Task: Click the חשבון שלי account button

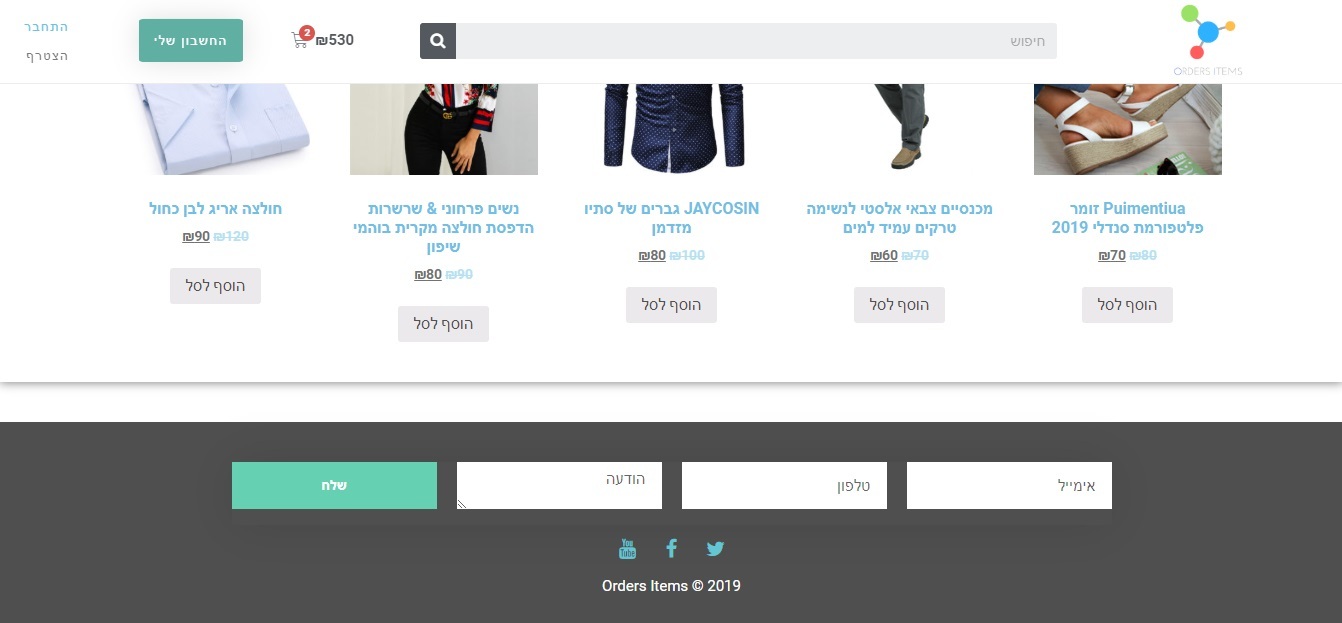Action: coord(191,40)
